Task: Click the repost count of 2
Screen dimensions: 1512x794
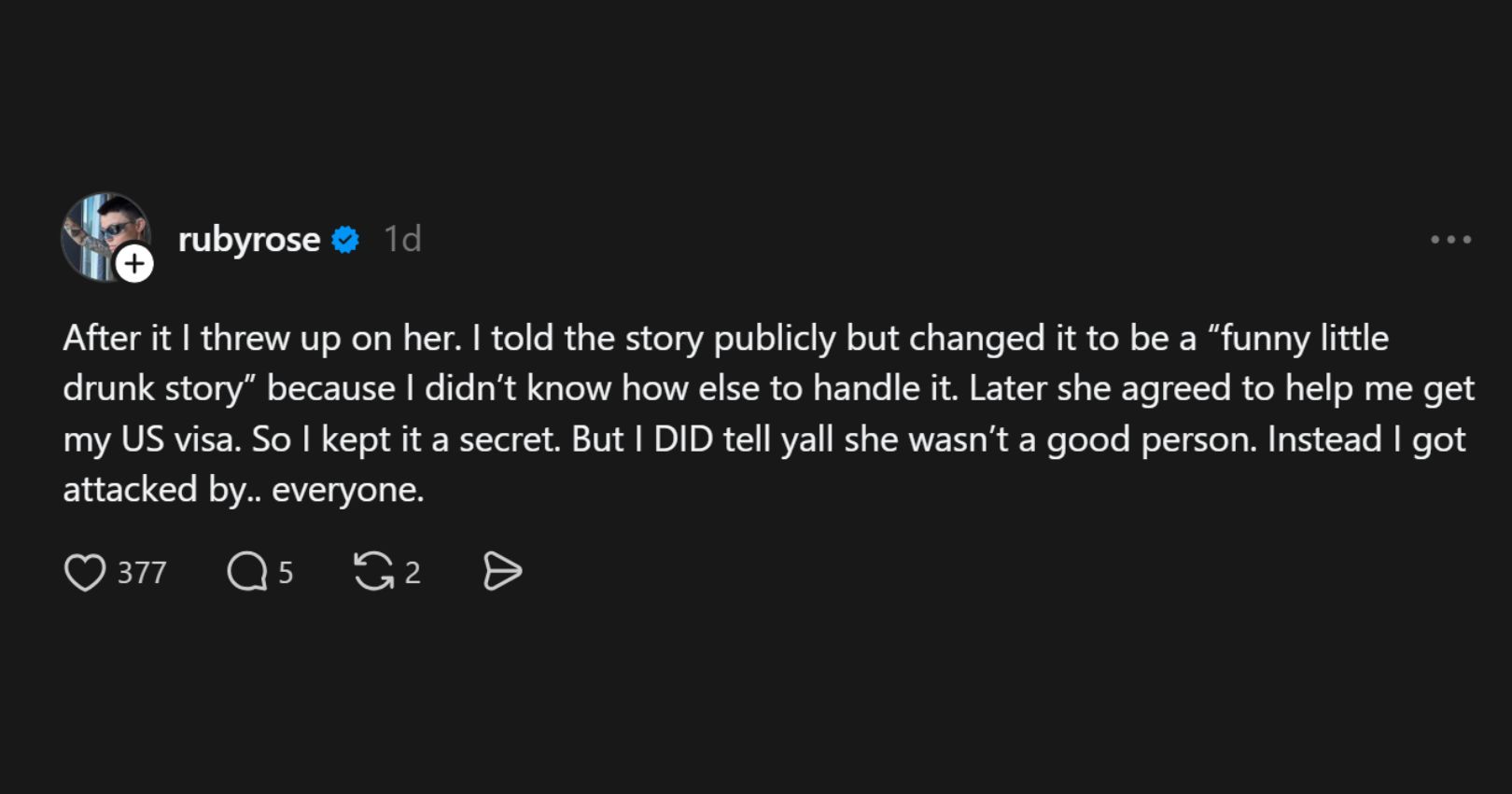Action: [413, 573]
